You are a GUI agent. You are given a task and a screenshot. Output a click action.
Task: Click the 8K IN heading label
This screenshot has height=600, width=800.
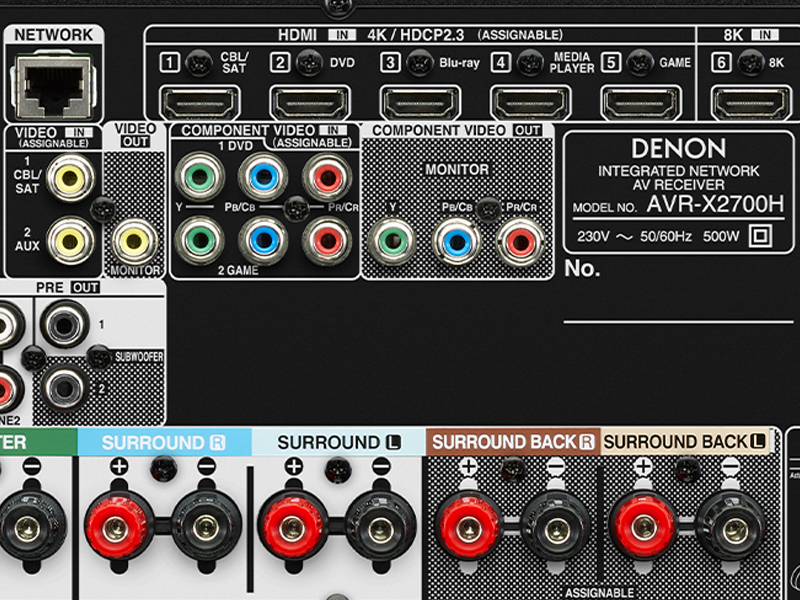click(751, 35)
